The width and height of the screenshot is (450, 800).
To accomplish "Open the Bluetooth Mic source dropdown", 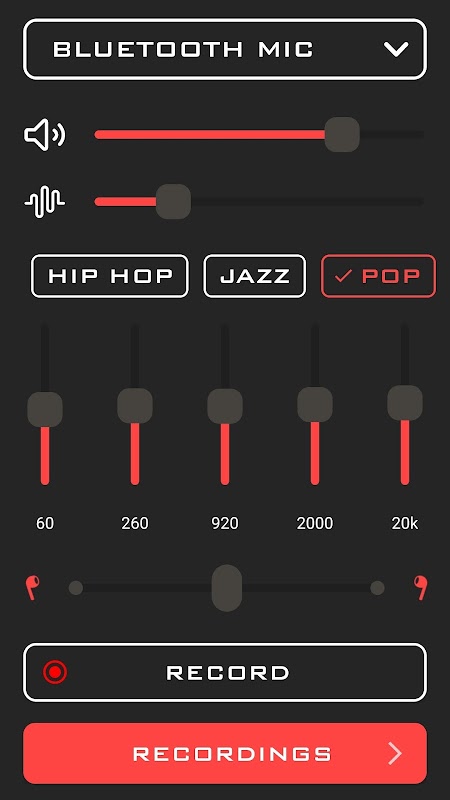I will (225, 49).
